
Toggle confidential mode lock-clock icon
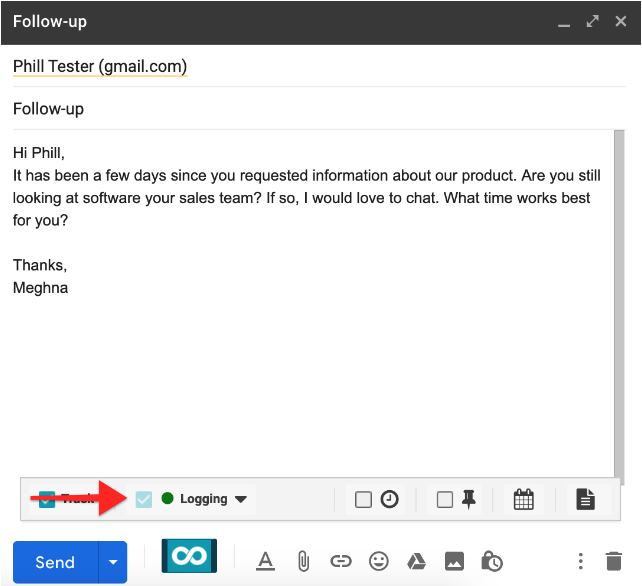pos(492,561)
